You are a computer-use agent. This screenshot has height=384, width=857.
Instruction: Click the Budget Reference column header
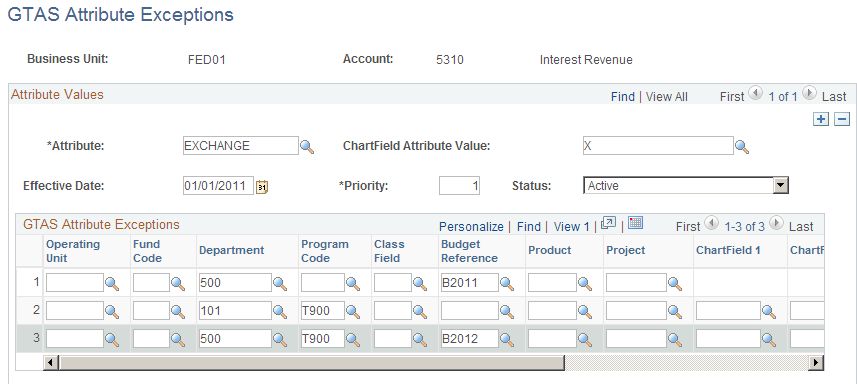469,251
